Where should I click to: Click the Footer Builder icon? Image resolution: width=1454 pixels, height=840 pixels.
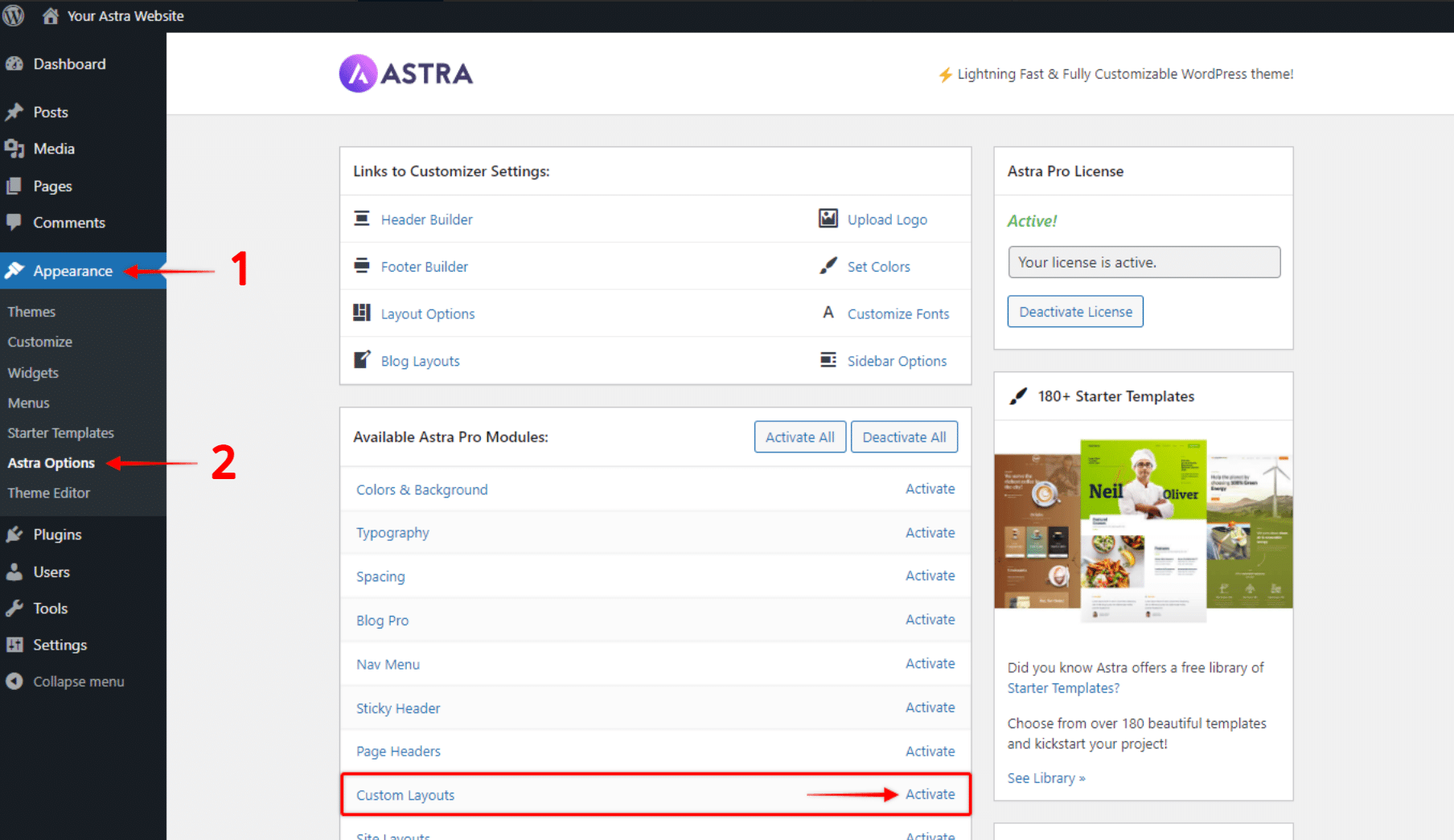[362, 266]
